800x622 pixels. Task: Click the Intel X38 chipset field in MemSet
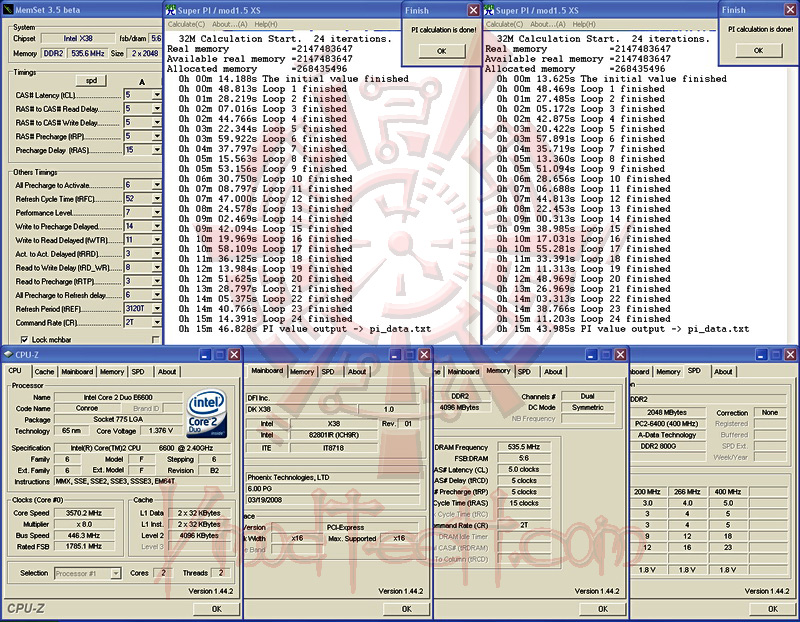pyautogui.click(x=78, y=38)
